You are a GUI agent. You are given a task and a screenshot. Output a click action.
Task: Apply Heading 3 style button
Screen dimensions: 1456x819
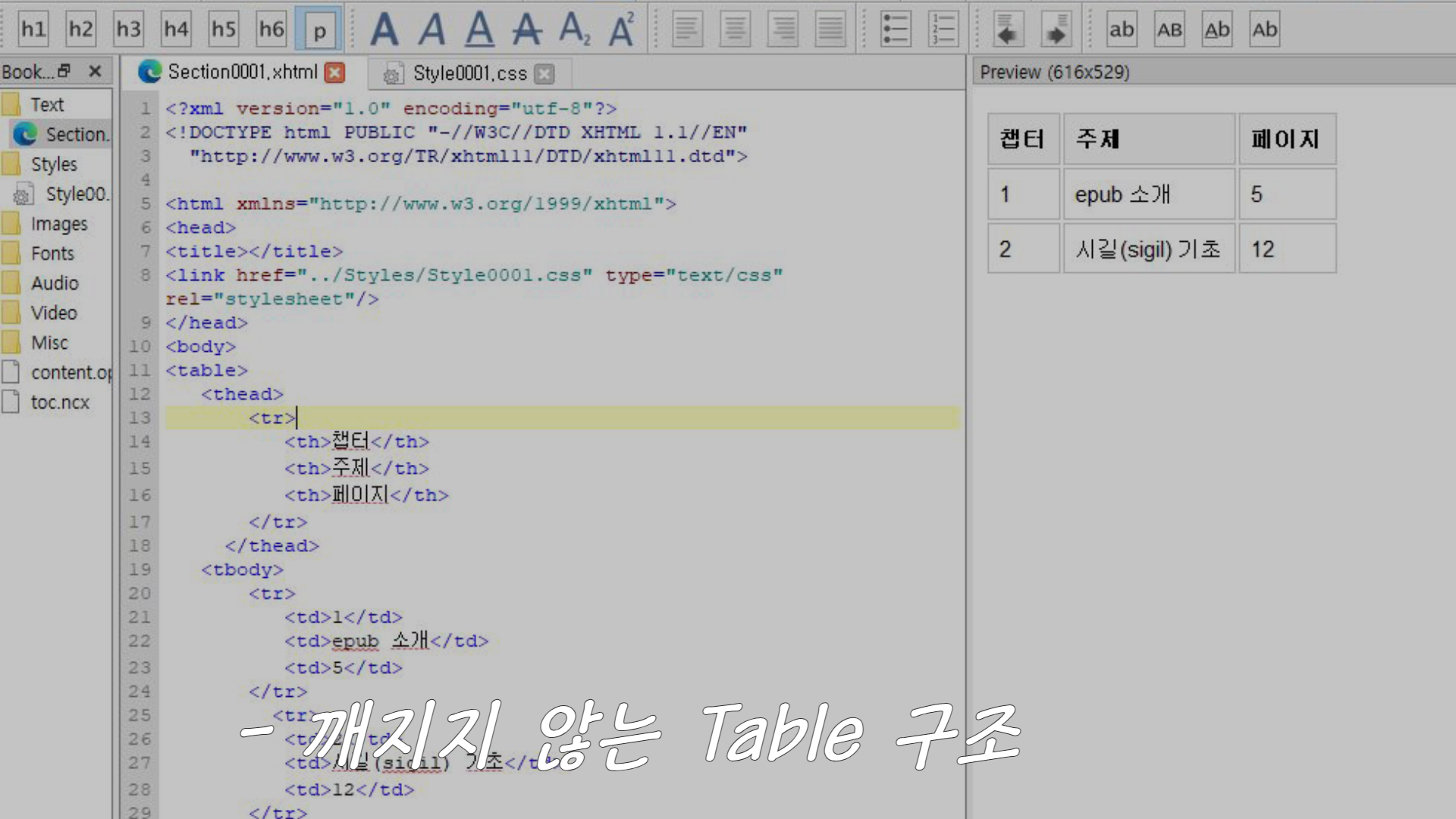click(128, 30)
